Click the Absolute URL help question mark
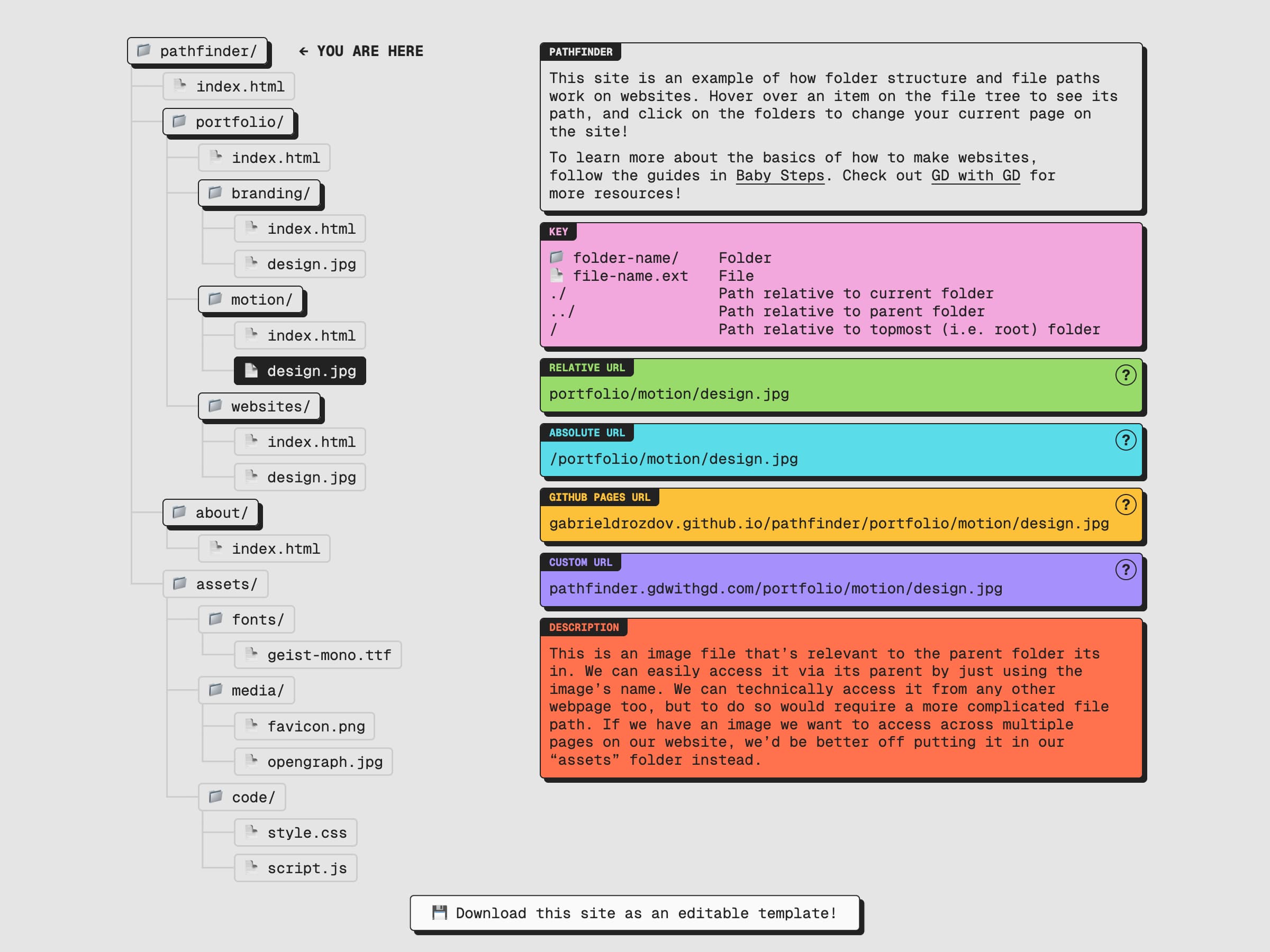The image size is (1270, 952). coord(1126,440)
